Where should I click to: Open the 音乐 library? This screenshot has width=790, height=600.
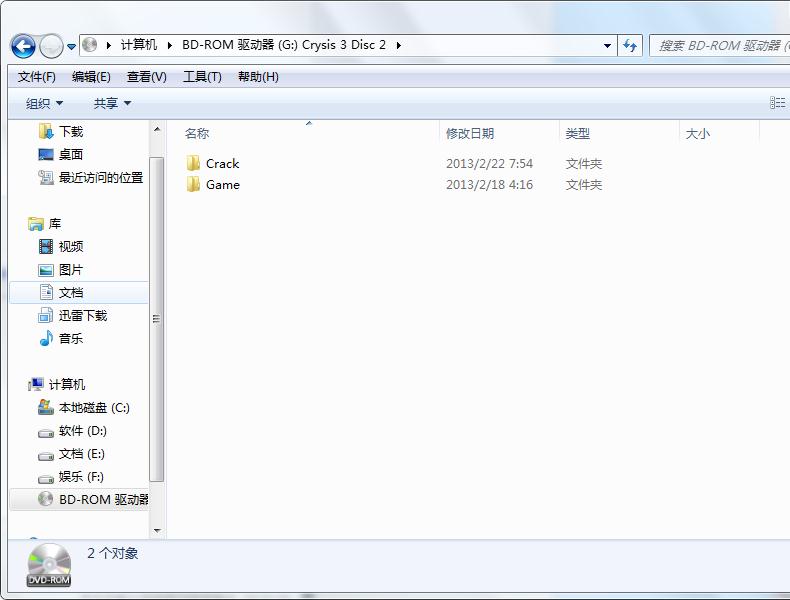click(71, 339)
